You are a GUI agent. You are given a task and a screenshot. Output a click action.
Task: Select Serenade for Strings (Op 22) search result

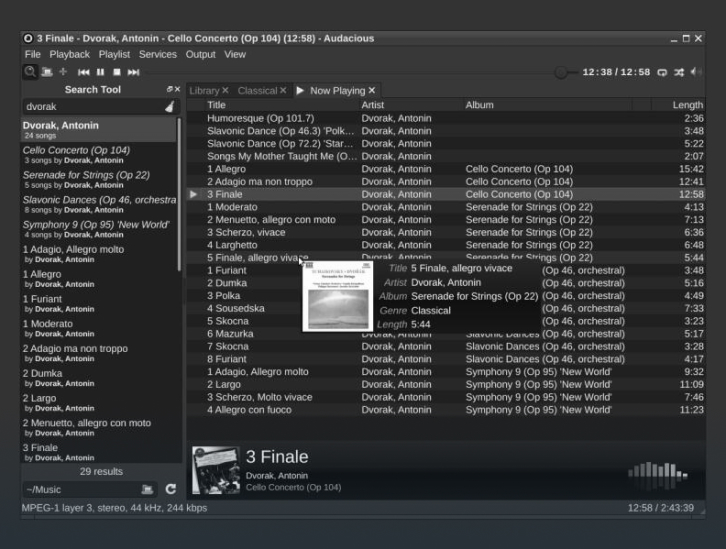[99, 180]
